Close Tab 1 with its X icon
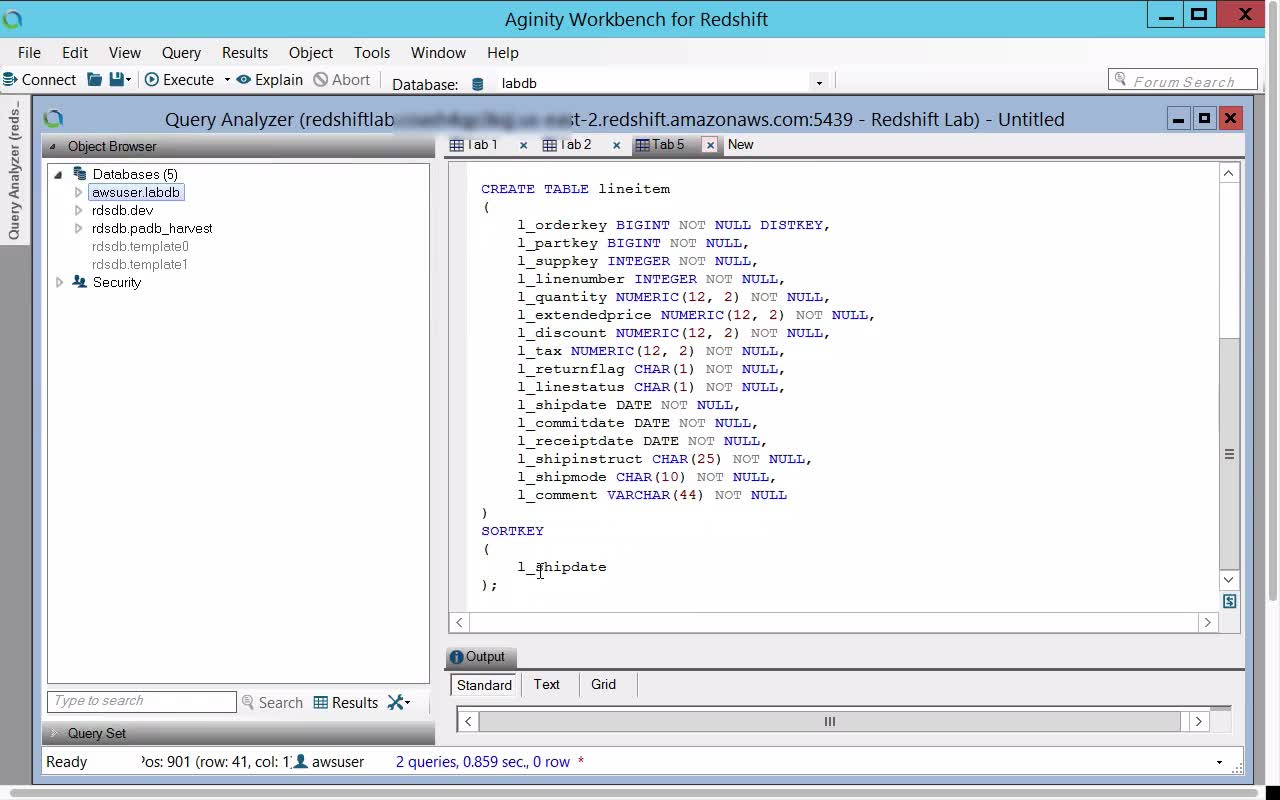The image size is (1280, 800). [x=523, y=145]
